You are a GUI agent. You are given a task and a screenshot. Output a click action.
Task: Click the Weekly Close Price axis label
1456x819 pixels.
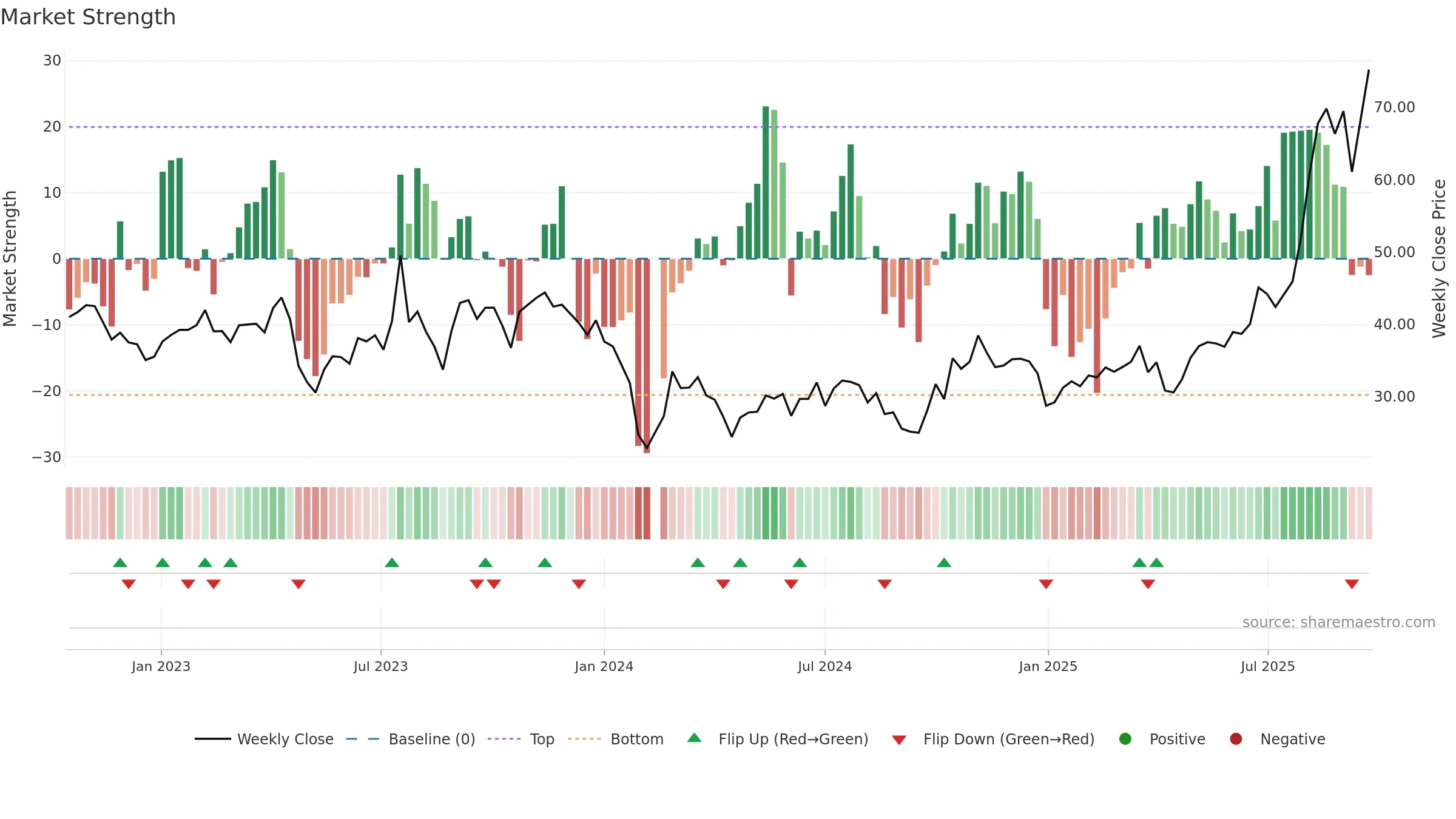pos(1439,258)
